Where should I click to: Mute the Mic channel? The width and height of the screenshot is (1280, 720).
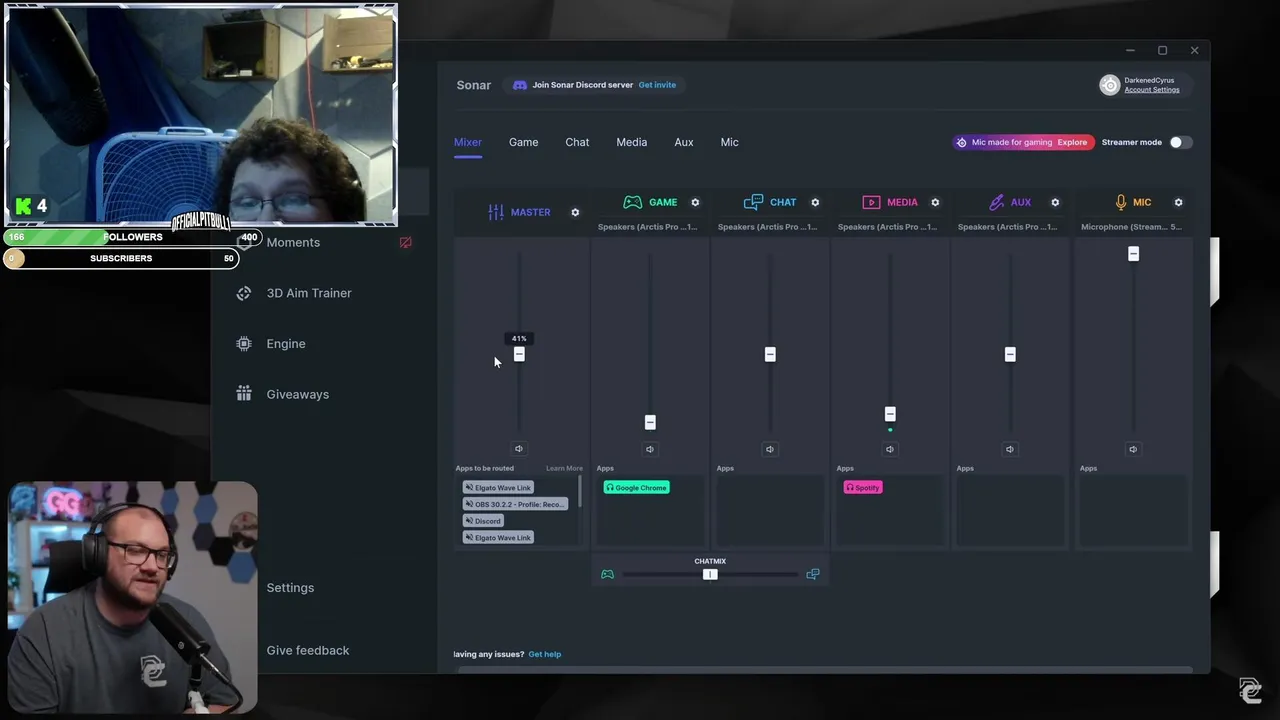pos(1133,449)
